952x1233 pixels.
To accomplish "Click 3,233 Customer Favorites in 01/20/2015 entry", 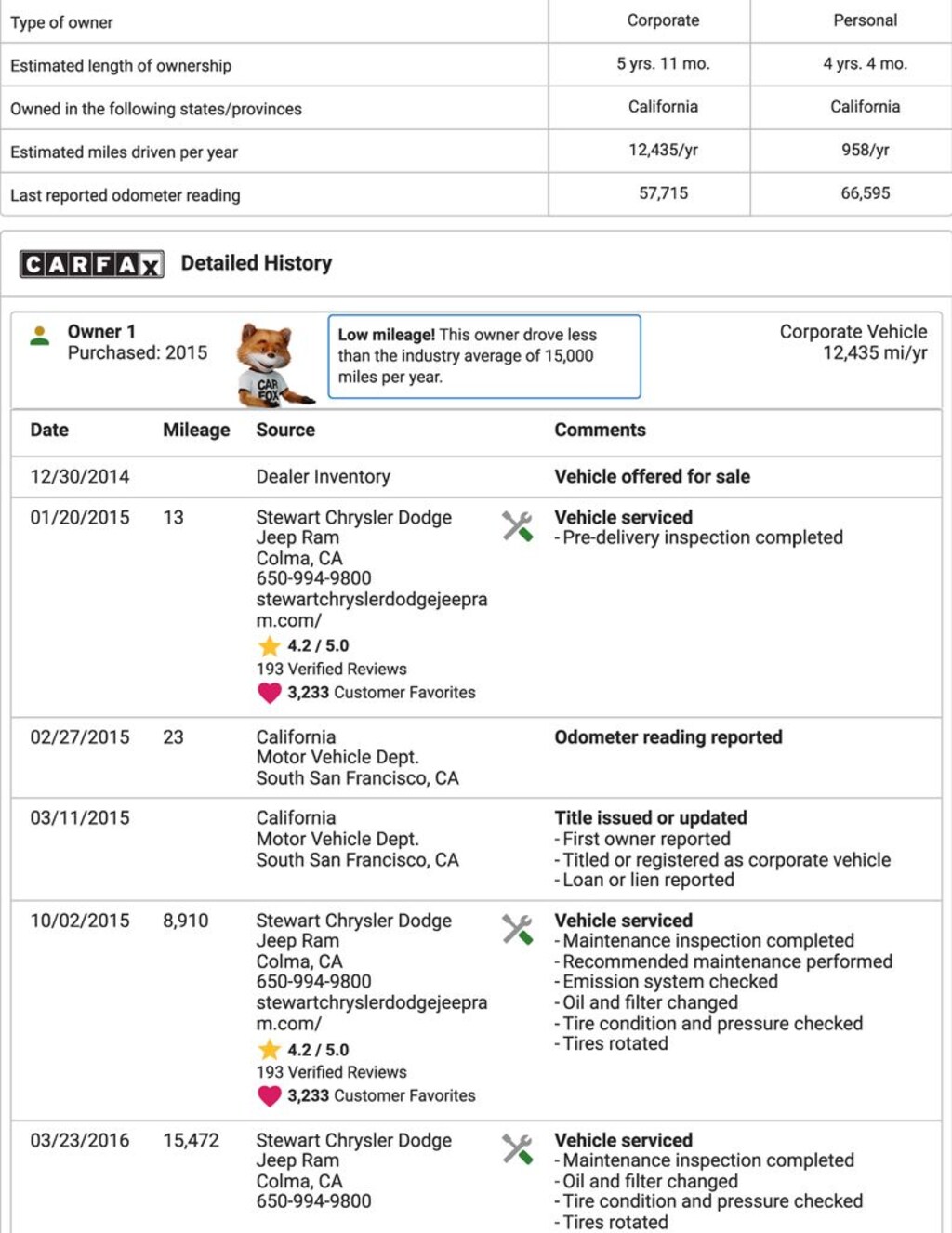I will tap(380, 693).
